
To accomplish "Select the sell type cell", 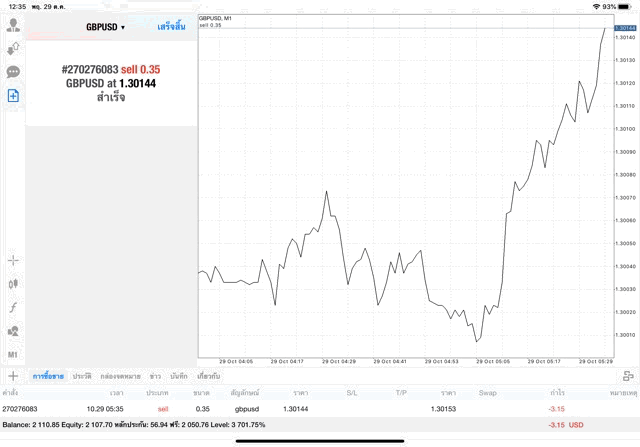I will [x=163, y=409].
